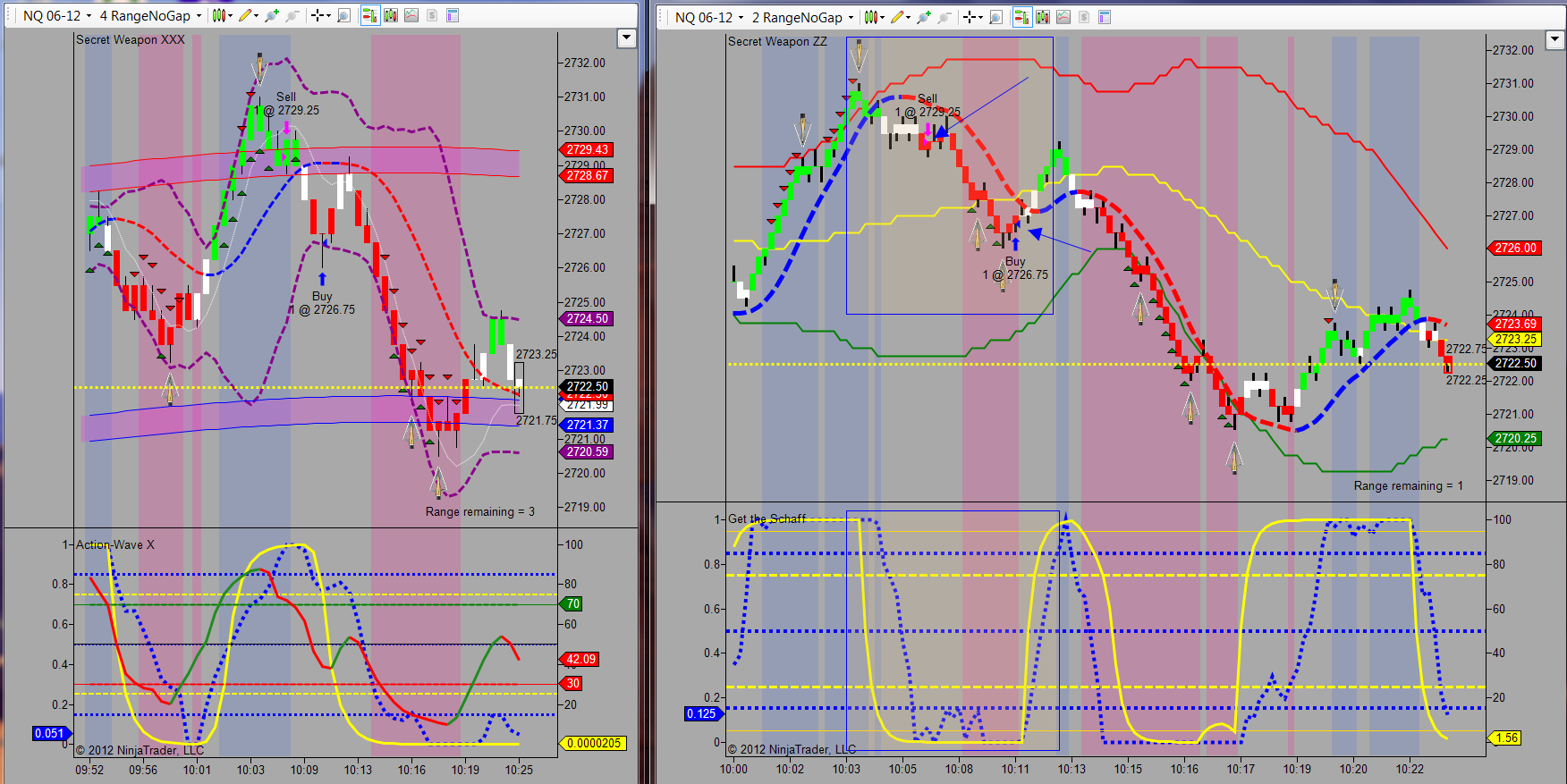Click the red 30 level marker
Viewport: 1567px width, 784px height.
[572, 683]
